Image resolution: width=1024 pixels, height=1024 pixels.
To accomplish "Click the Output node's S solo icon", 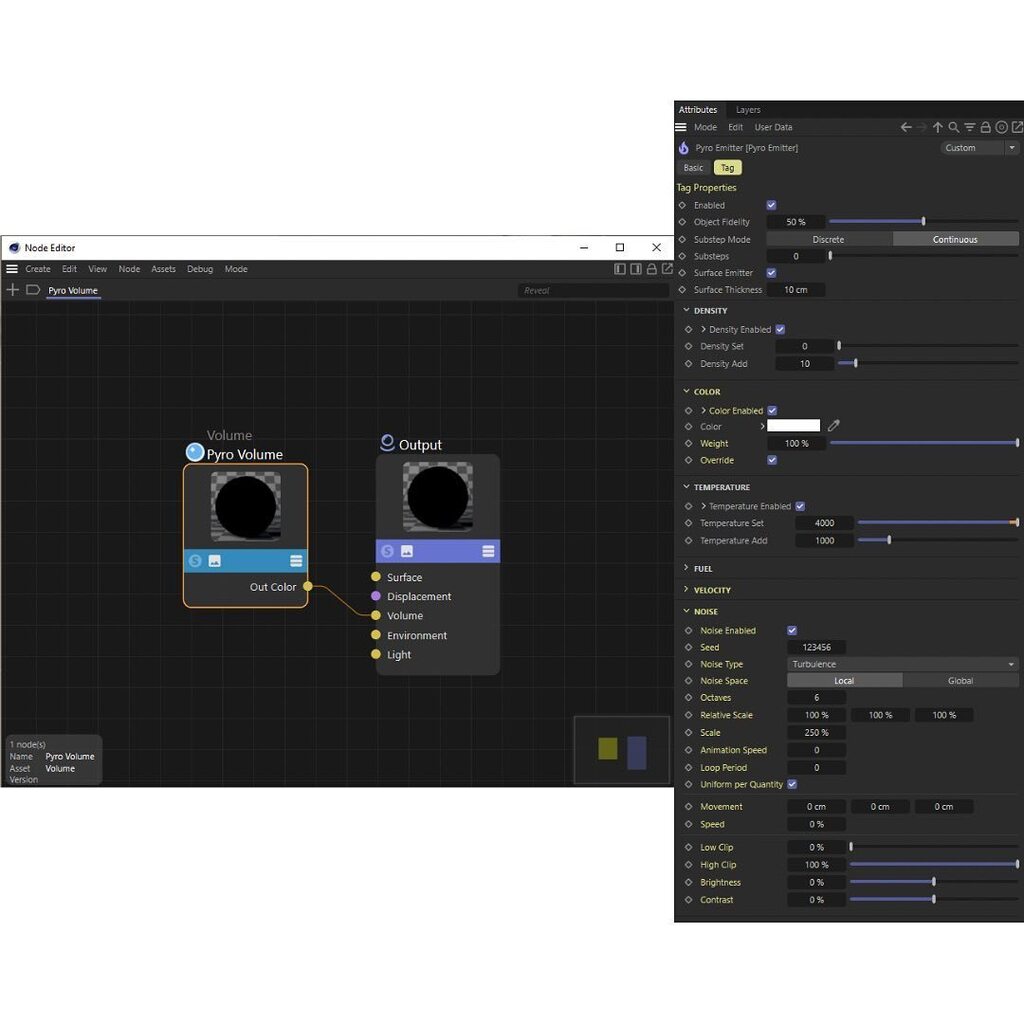I will click(x=387, y=551).
